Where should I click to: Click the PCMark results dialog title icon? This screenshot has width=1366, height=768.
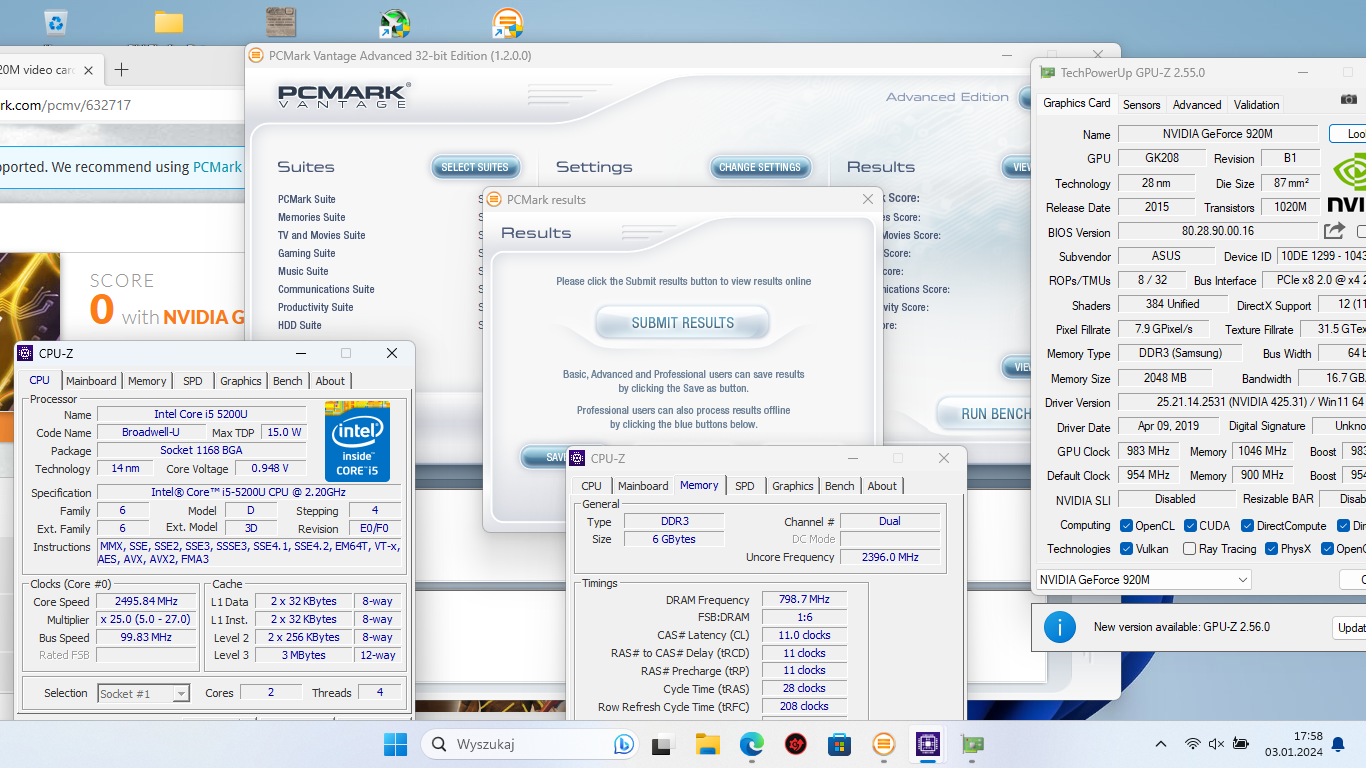[494, 200]
